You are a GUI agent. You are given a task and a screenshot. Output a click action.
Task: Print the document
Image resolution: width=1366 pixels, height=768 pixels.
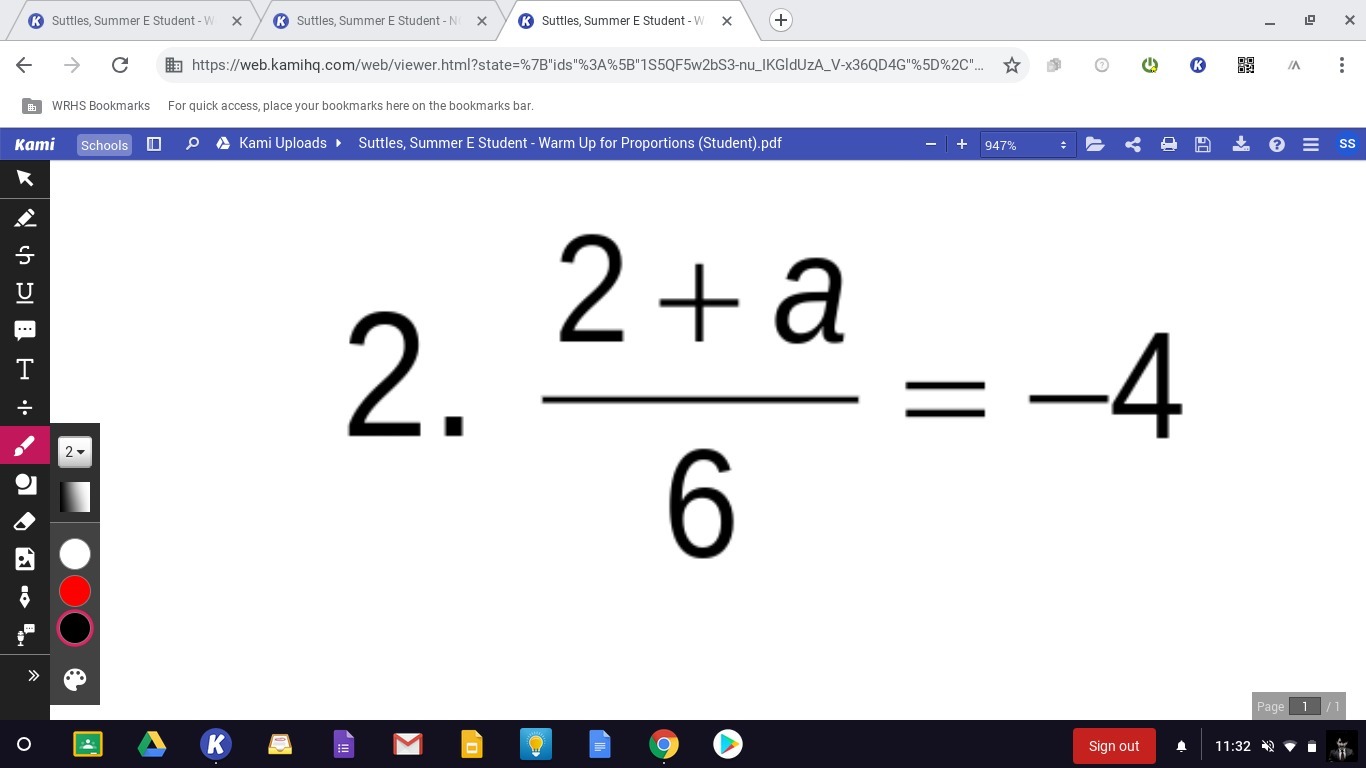(1168, 144)
